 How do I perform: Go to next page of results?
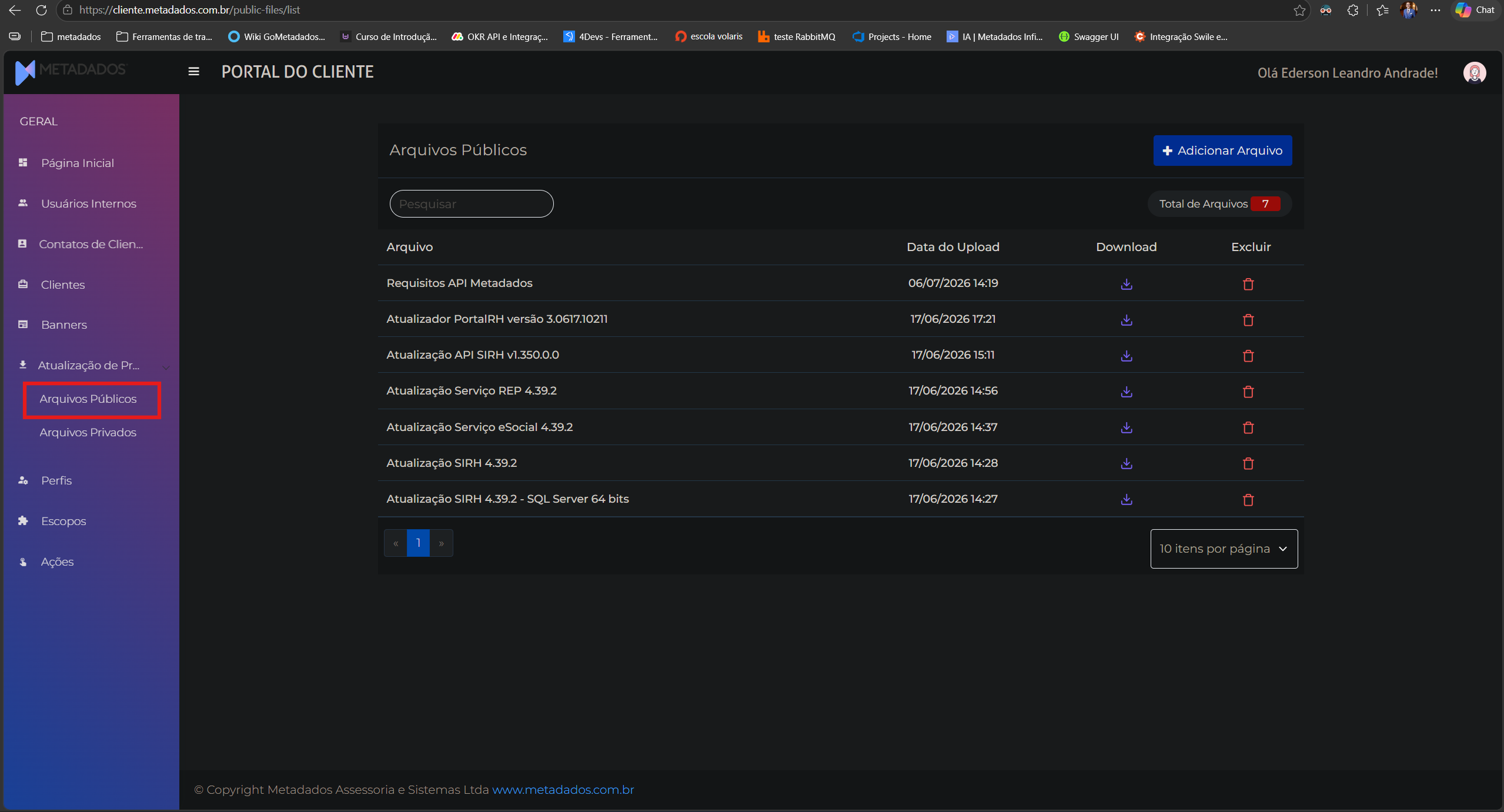point(441,543)
